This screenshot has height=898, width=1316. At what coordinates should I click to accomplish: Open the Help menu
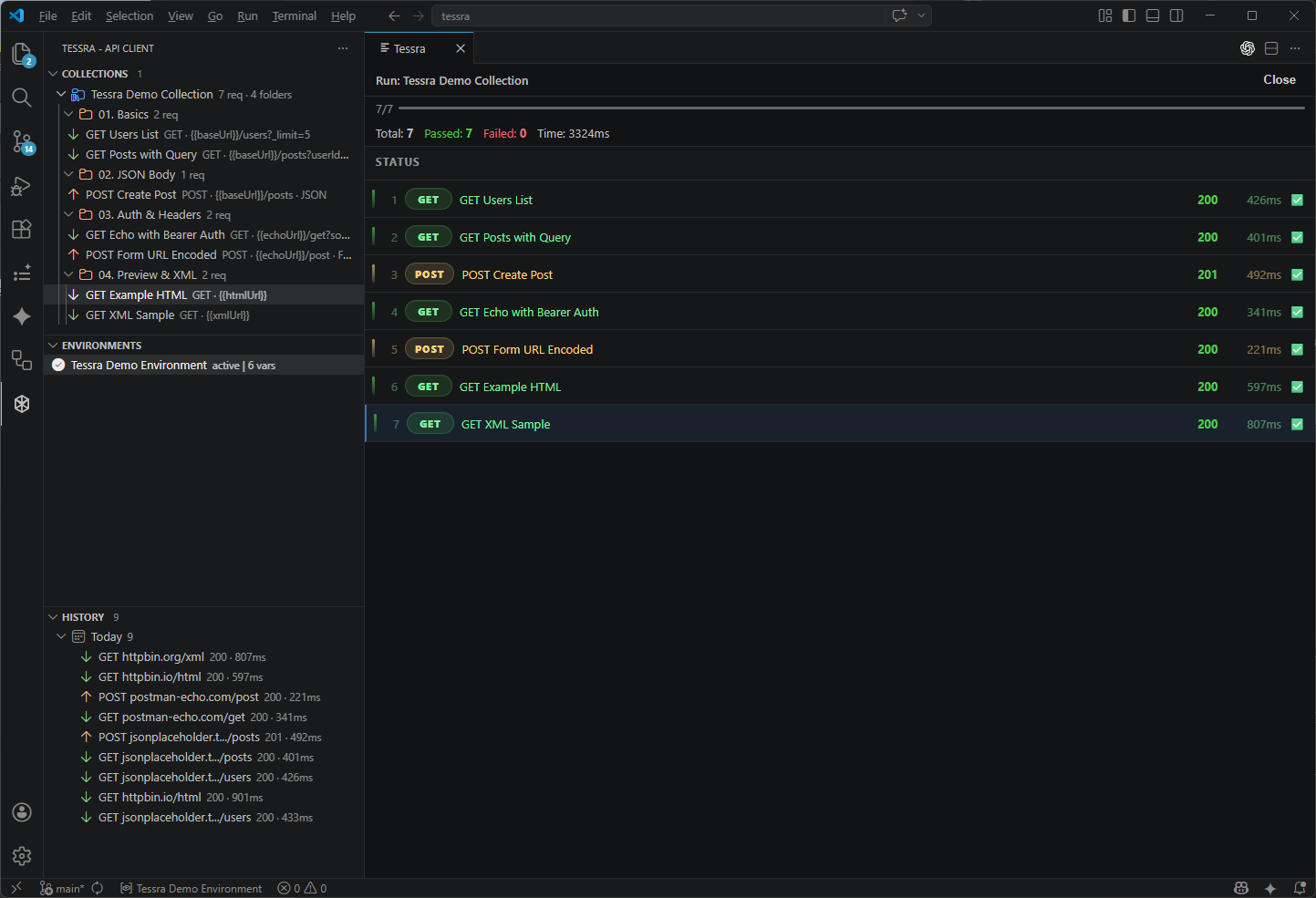click(343, 15)
